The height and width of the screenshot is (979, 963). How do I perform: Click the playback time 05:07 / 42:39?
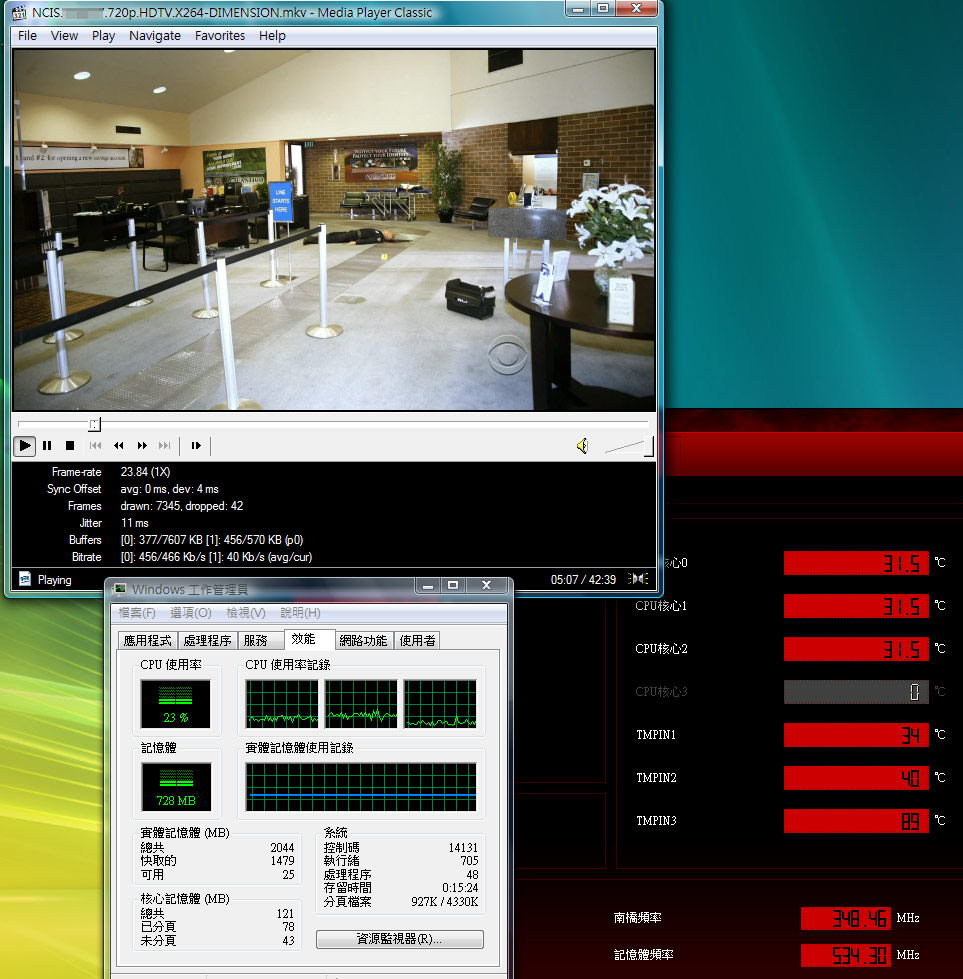(583, 580)
